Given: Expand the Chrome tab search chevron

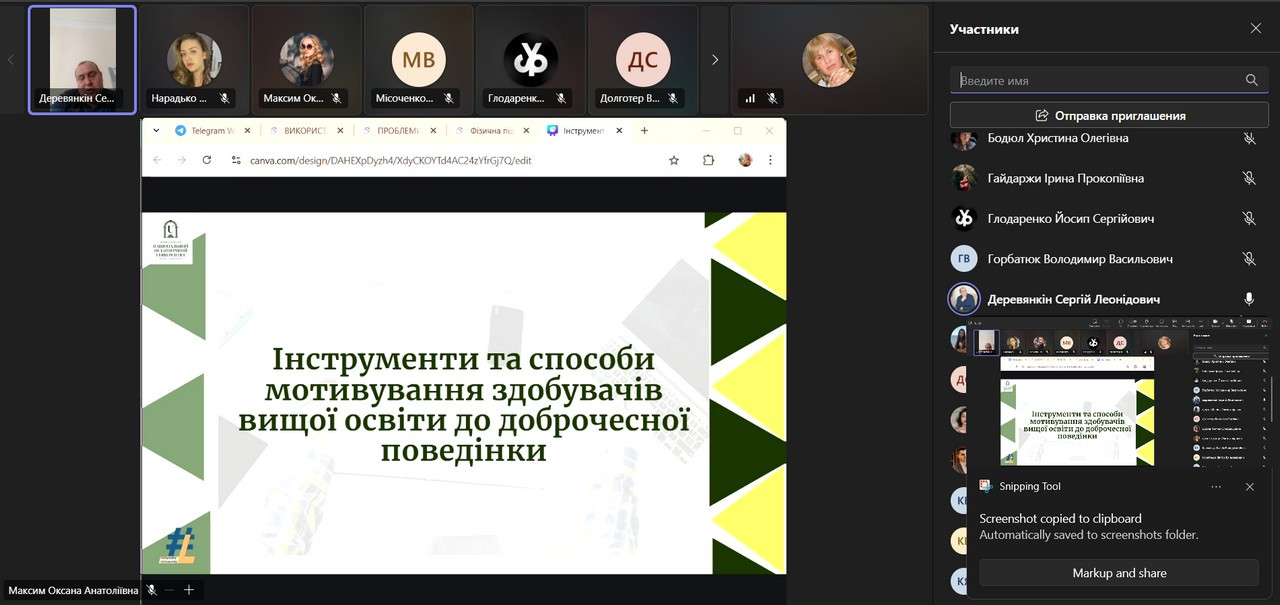Looking at the screenshot, I should (156, 131).
